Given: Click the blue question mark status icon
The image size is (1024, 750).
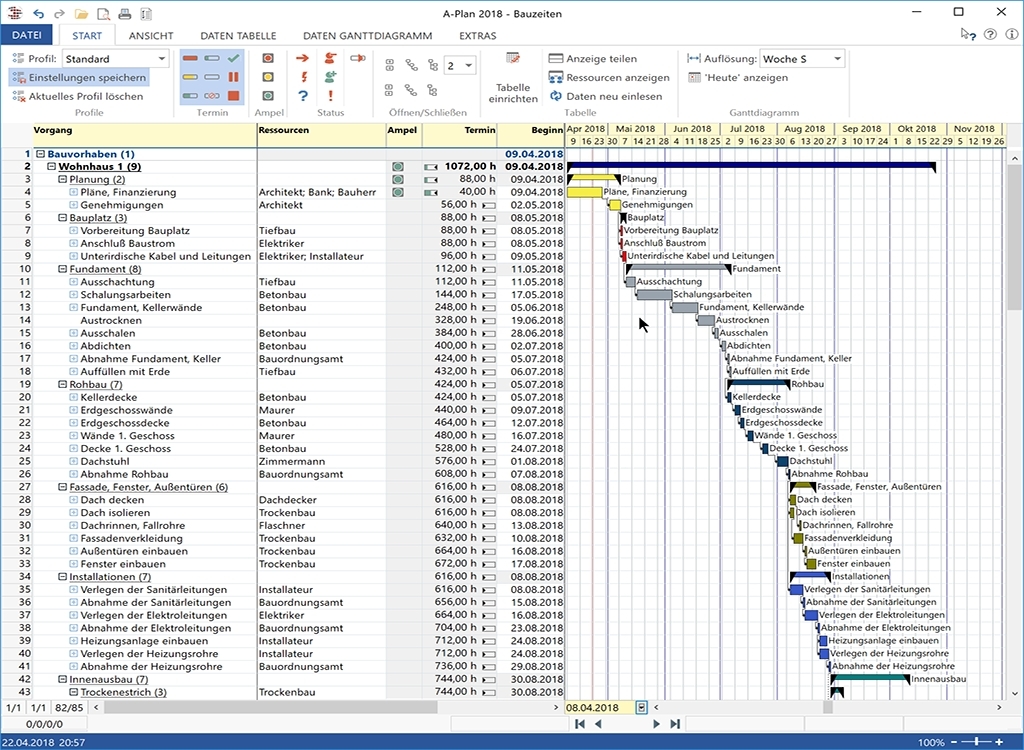Looking at the screenshot, I should pos(303,96).
